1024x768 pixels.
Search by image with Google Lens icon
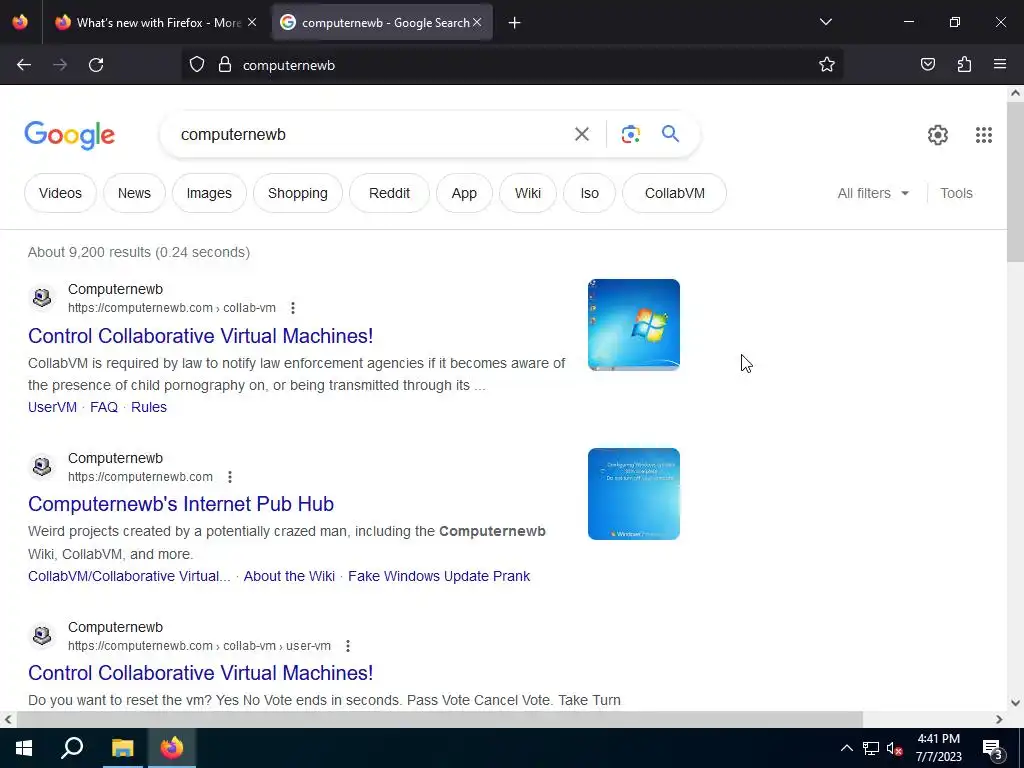pyautogui.click(x=630, y=135)
